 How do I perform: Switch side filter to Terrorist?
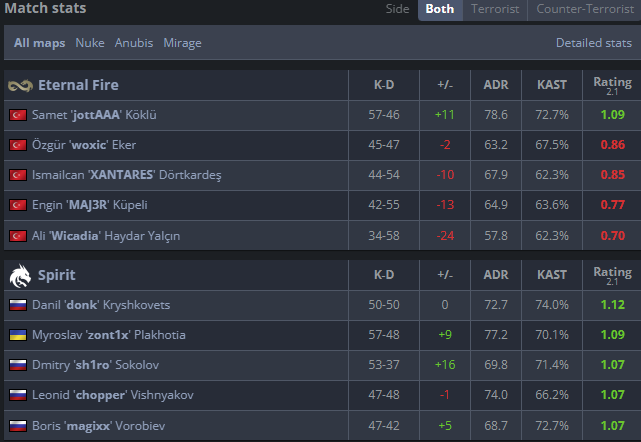coord(495,9)
